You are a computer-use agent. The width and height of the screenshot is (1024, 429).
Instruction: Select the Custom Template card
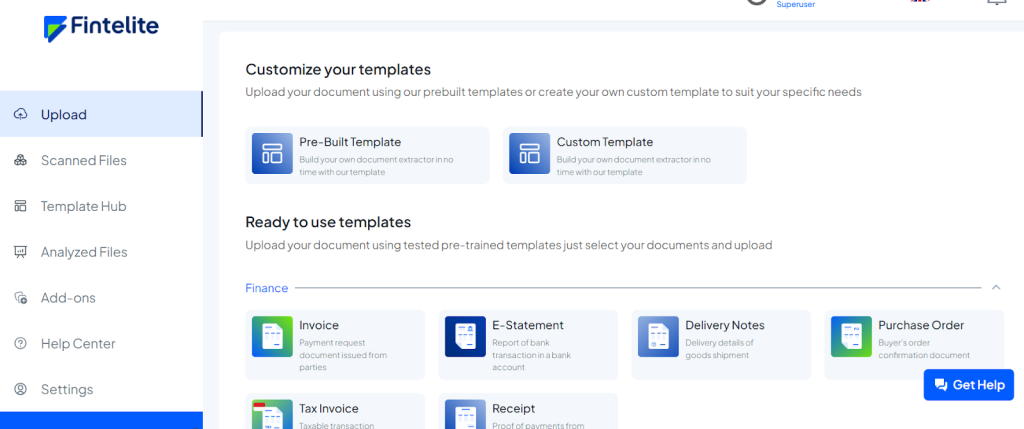click(624, 155)
